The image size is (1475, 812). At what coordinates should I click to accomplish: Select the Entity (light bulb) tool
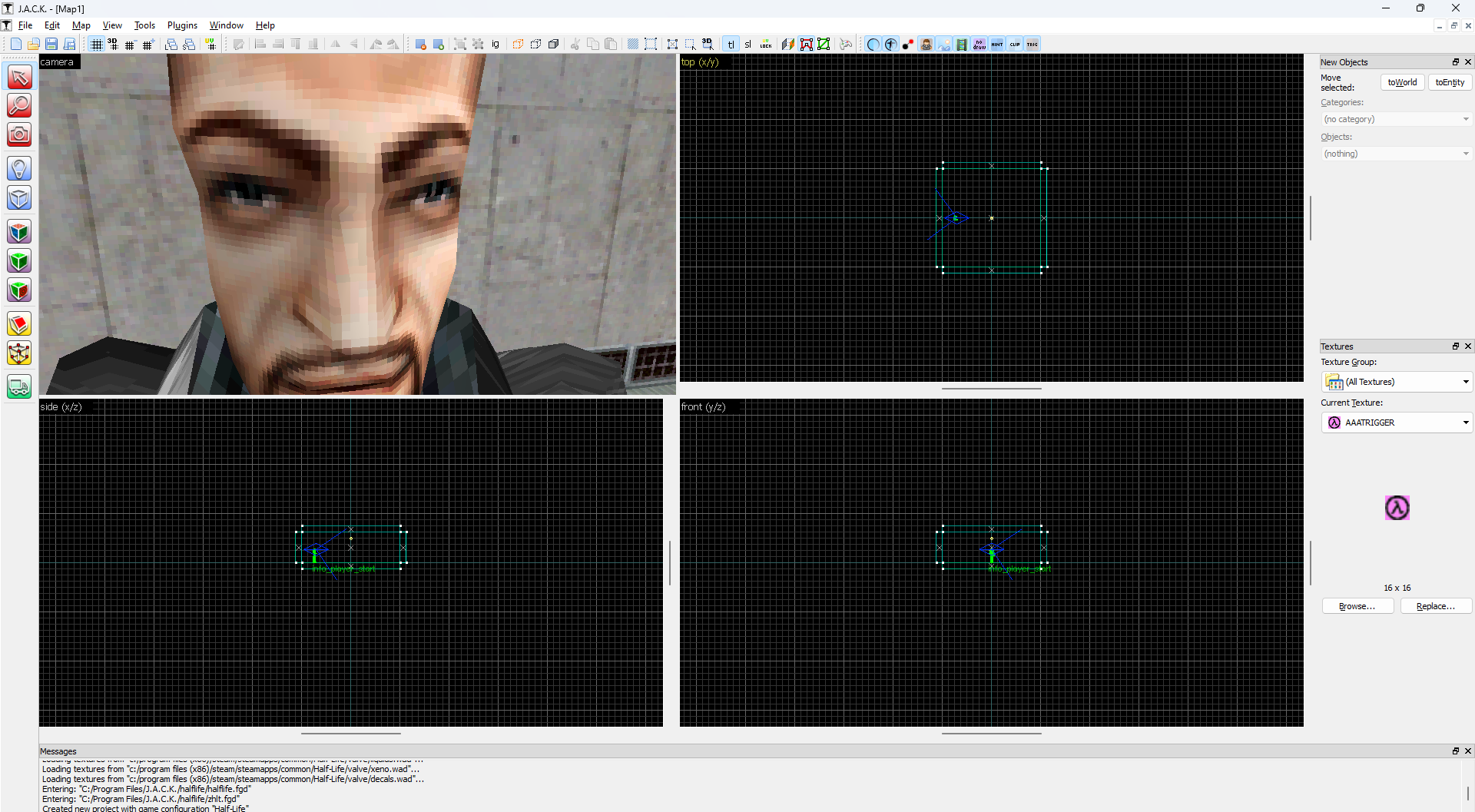tap(19, 168)
